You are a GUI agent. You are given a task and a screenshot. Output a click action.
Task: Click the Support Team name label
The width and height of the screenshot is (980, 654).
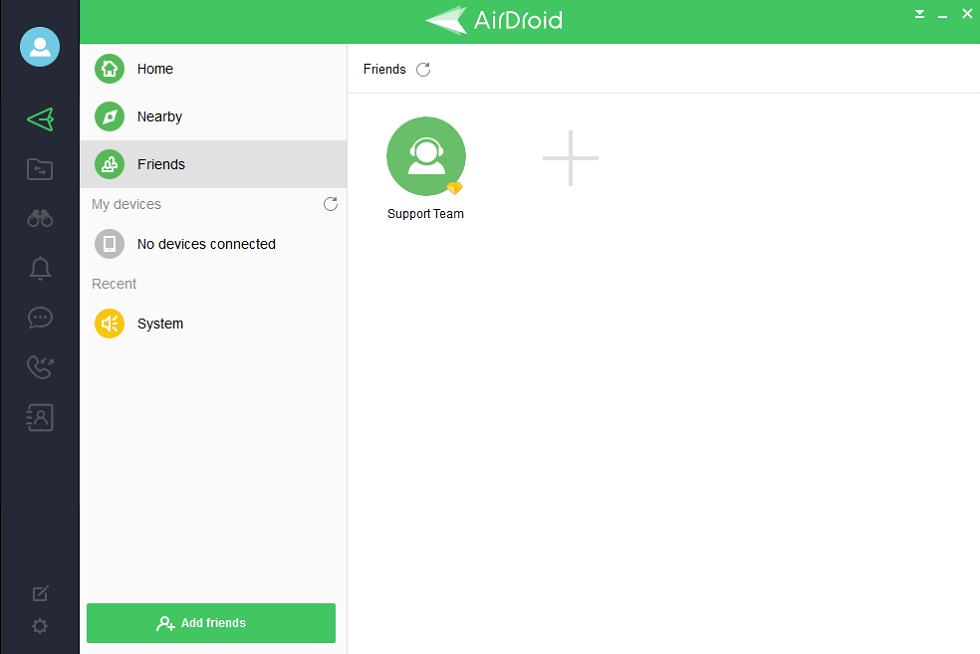(426, 214)
